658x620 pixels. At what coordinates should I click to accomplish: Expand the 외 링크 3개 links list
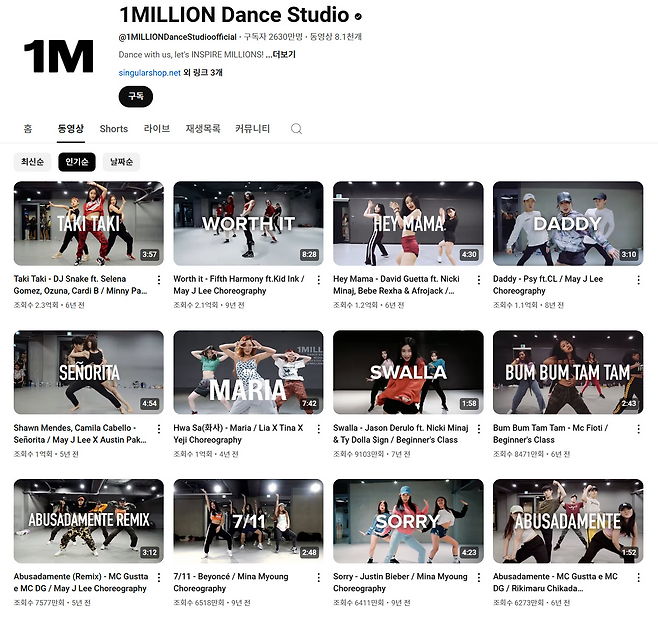pos(204,73)
